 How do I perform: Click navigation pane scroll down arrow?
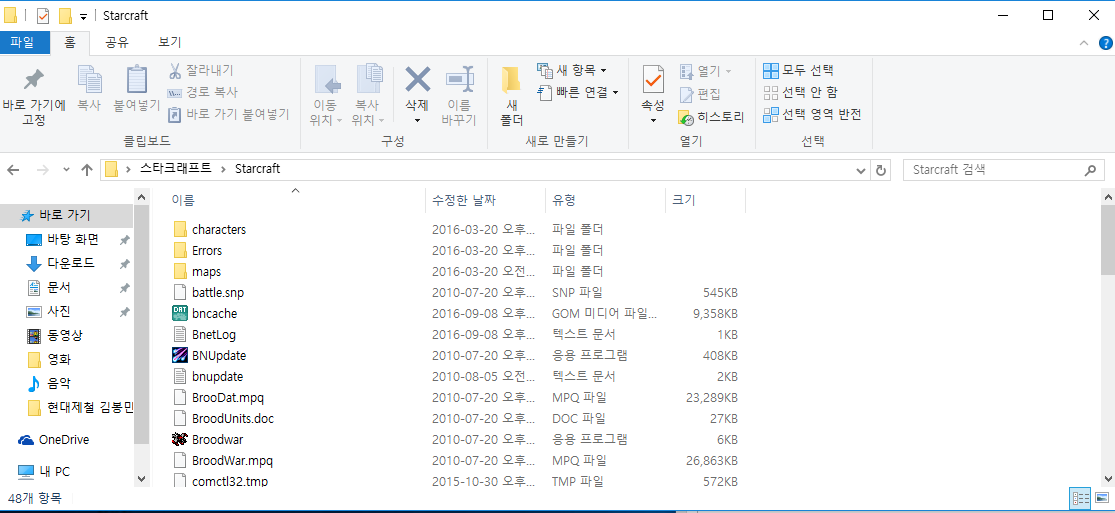(141, 480)
